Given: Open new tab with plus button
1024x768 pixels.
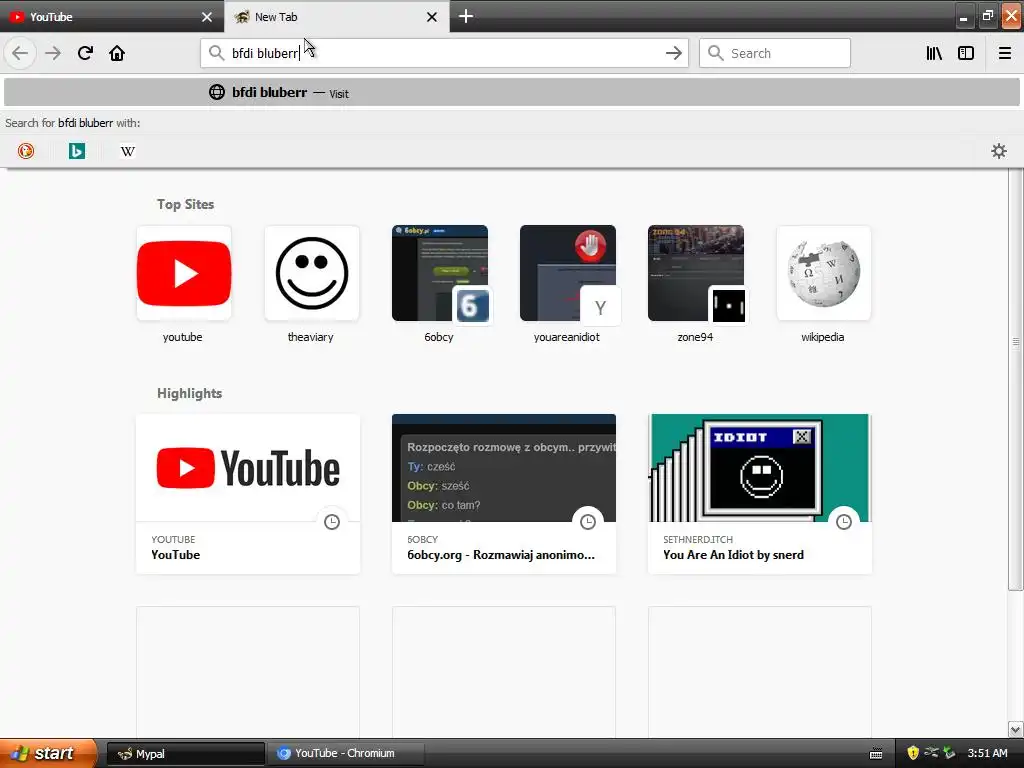Looking at the screenshot, I should [466, 16].
